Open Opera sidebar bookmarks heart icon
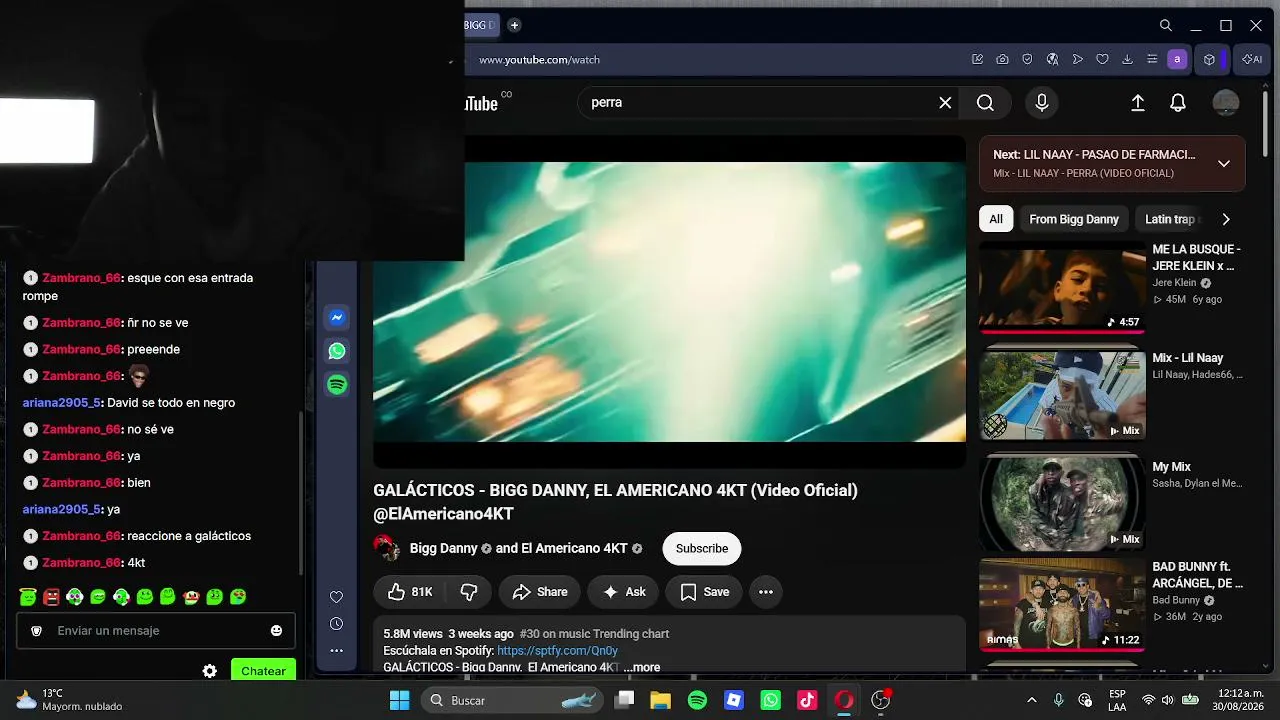1280x720 pixels. (x=337, y=597)
